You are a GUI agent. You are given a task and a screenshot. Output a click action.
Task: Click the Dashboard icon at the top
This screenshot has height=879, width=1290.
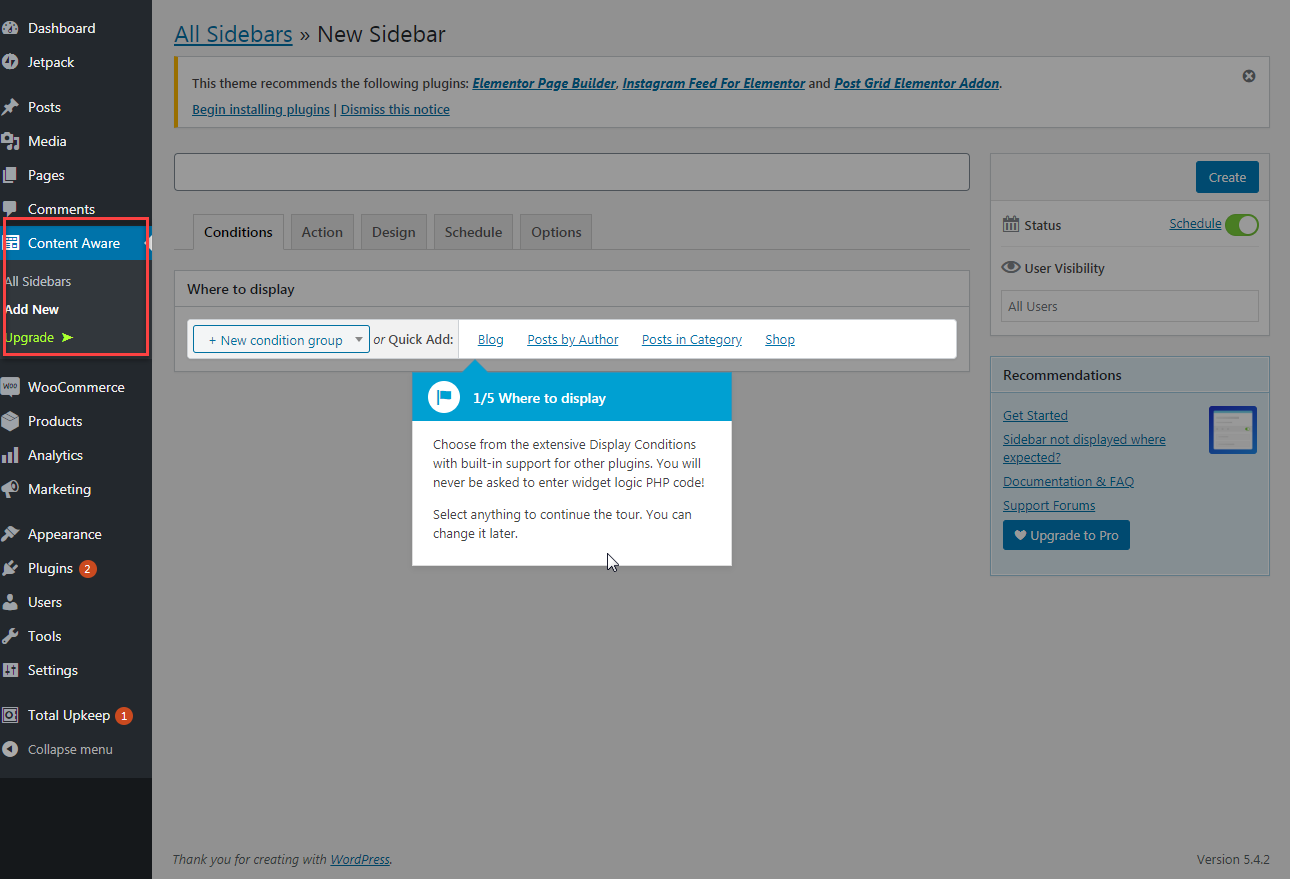click(13, 27)
